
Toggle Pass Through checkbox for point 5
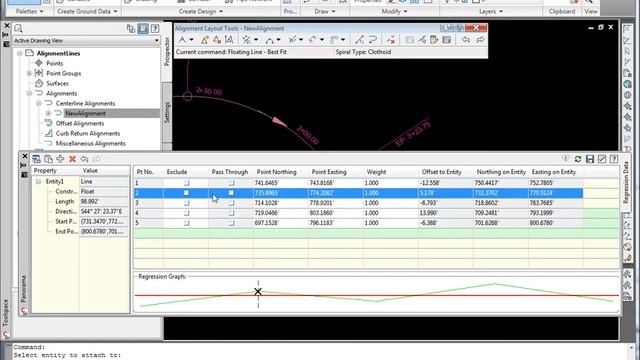tap(231, 223)
